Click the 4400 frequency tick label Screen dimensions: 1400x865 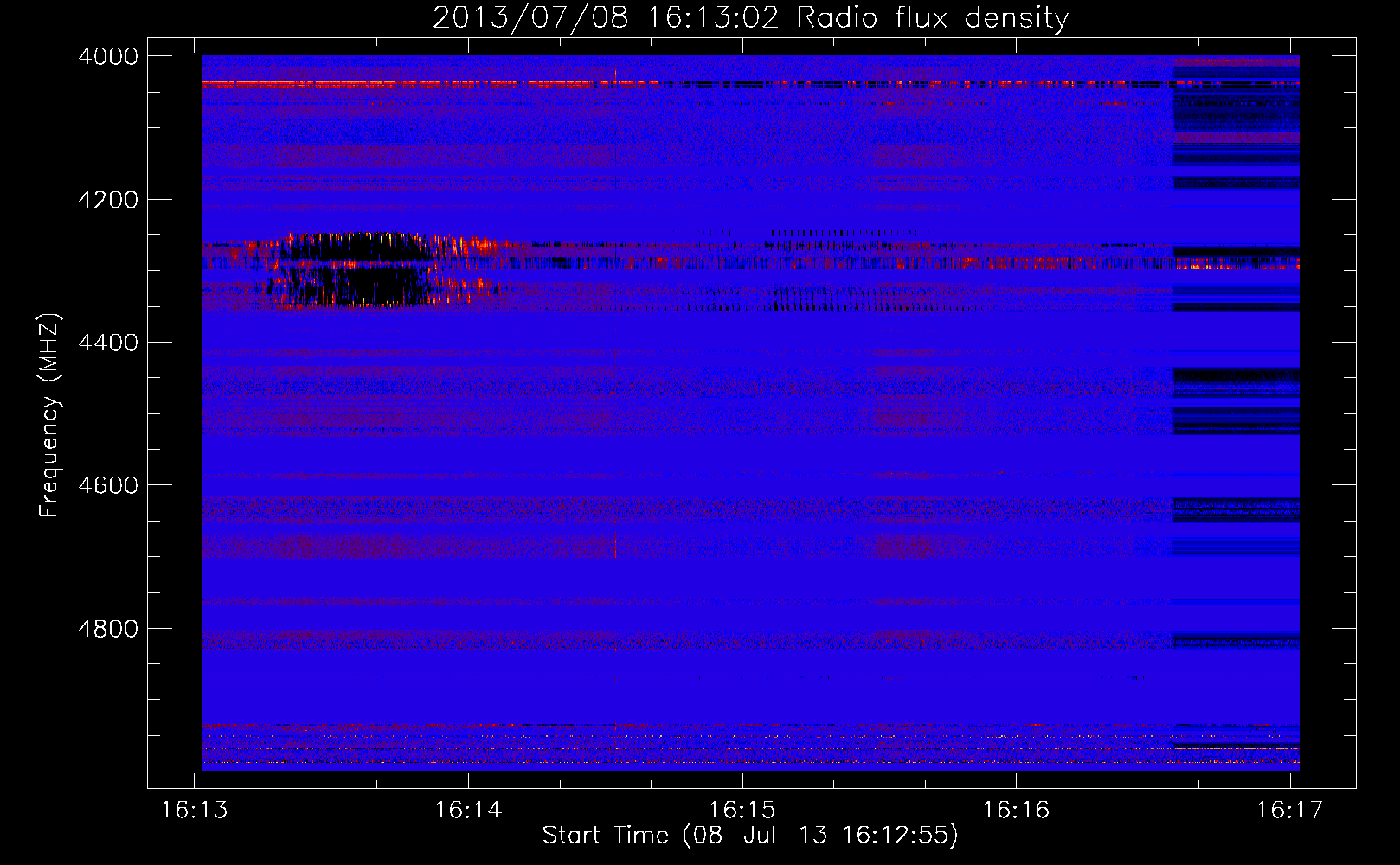tap(108, 343)
